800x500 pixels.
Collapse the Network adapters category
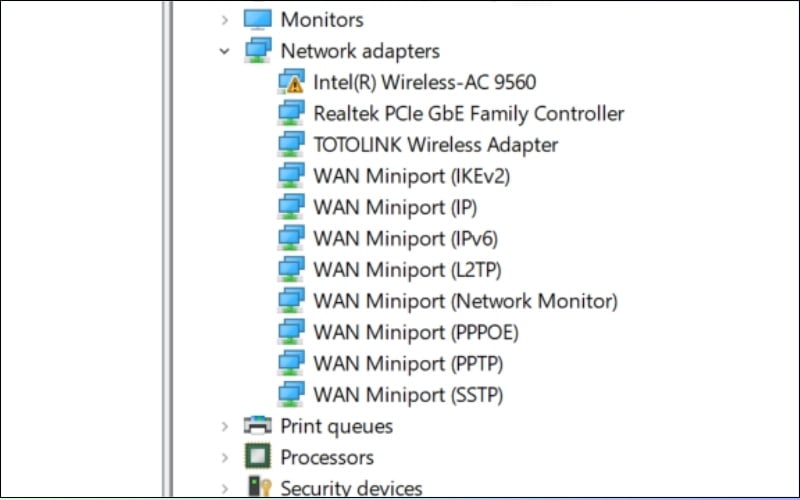pyautogui.click(x=225, y=50)
